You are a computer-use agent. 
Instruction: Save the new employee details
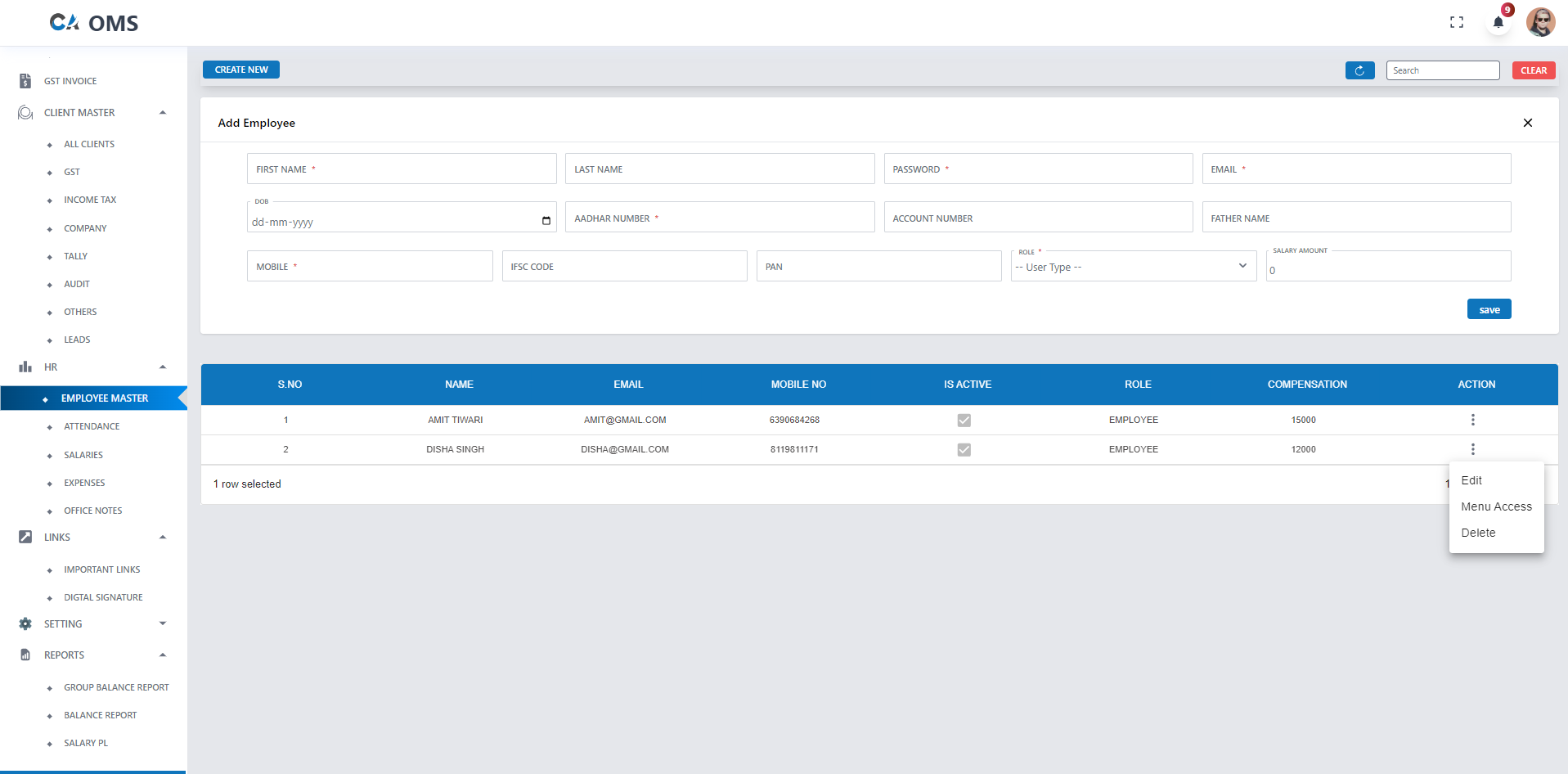coord(1488,308)
